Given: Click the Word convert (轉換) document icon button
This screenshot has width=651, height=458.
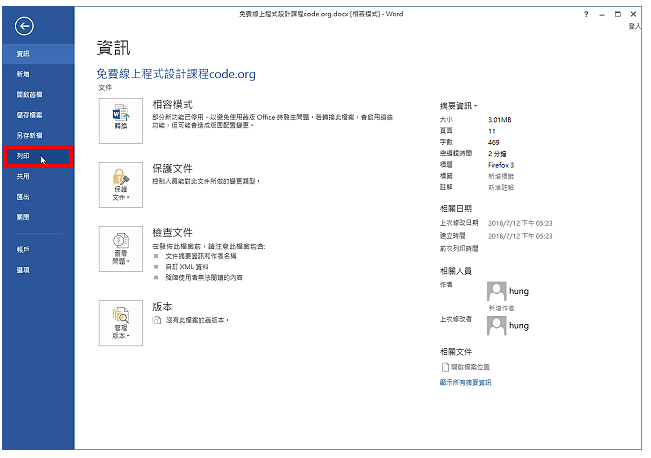Looking at the screenshot, I should point(121,121).
